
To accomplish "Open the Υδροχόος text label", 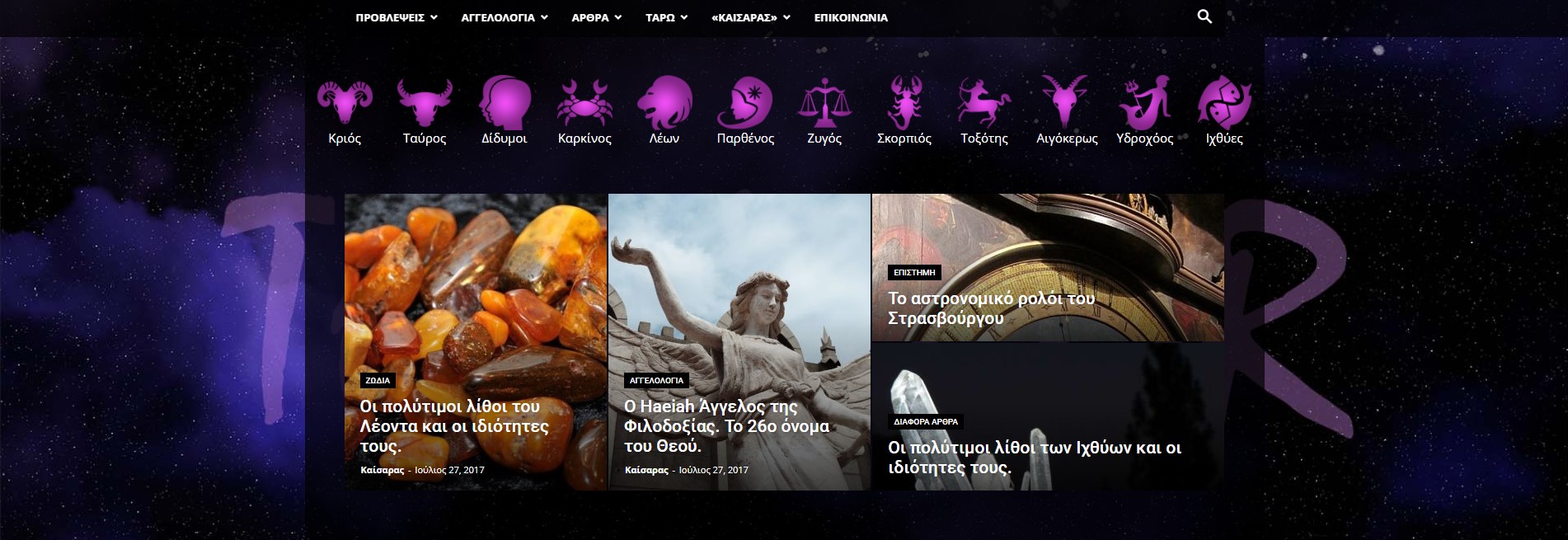I will (1144, 139).
